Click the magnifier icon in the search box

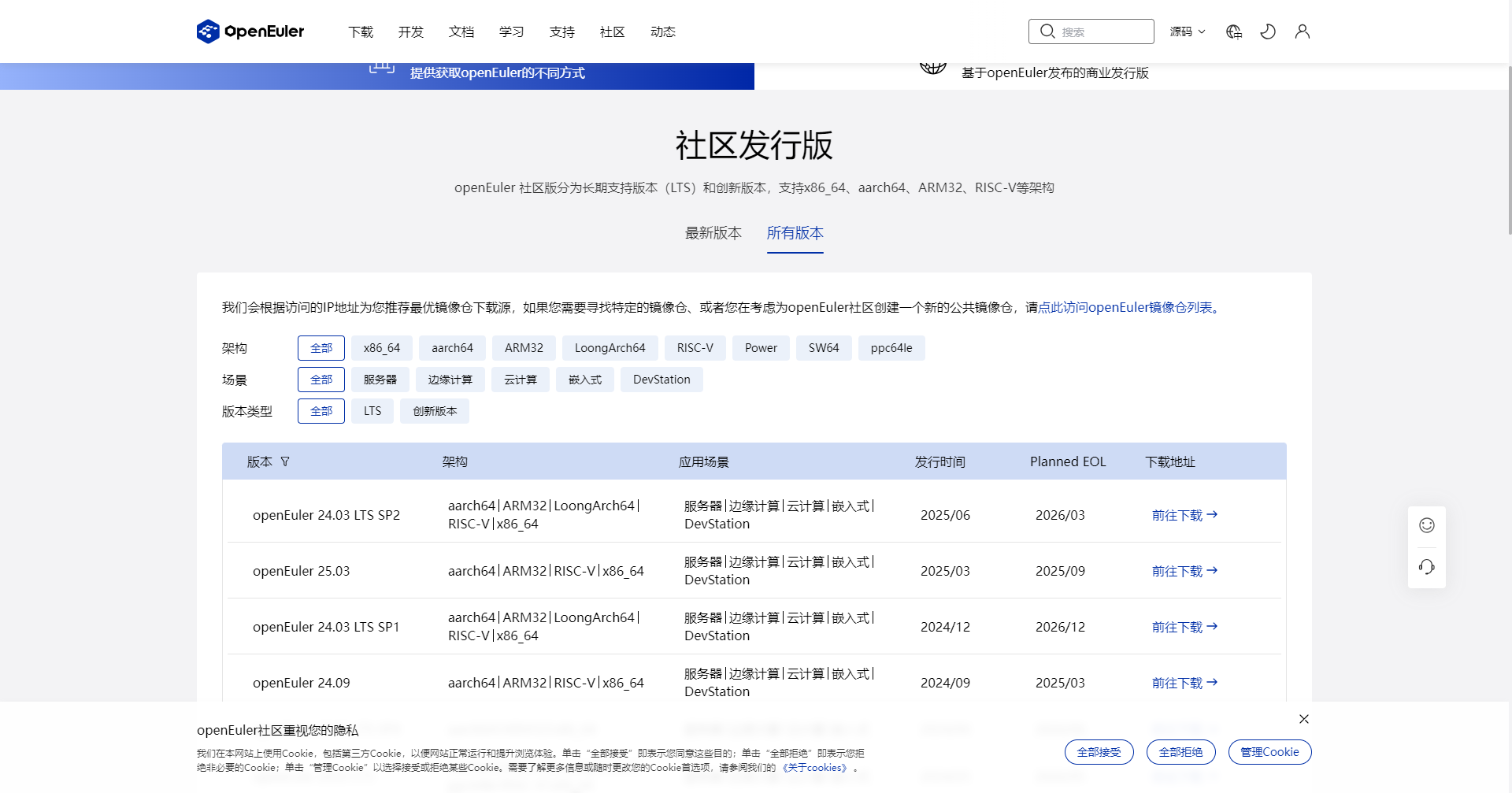[1047, 31]
